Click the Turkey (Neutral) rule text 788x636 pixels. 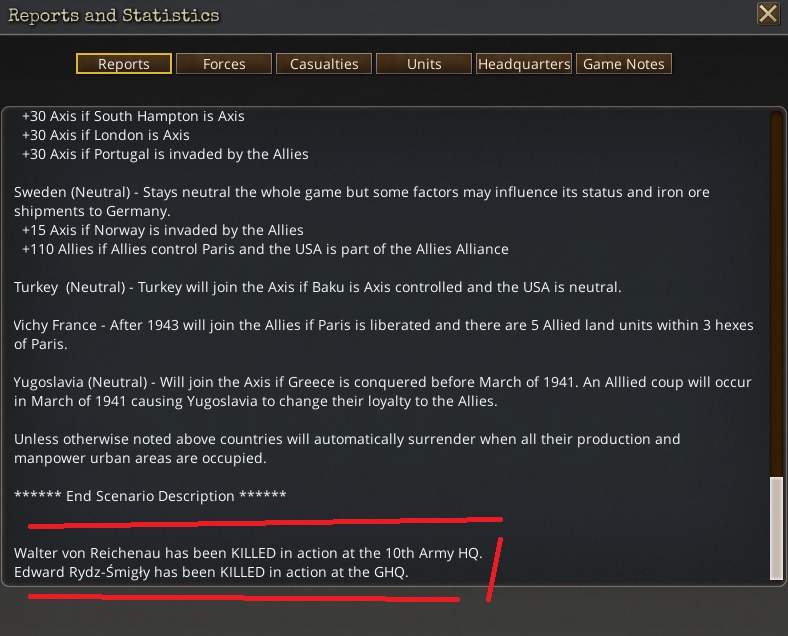[318, 287]
